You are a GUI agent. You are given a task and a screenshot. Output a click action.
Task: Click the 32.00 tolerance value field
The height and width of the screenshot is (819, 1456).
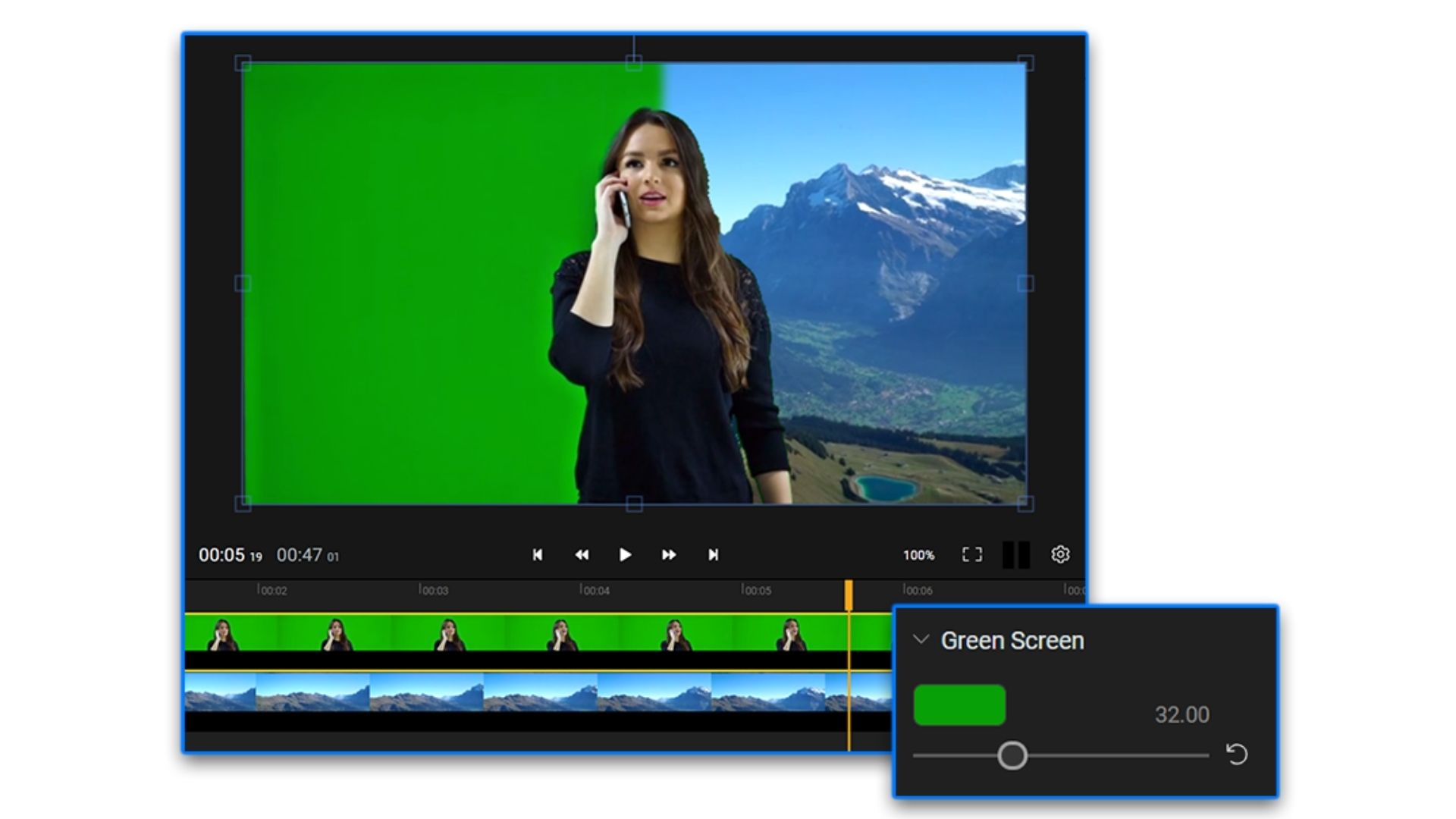pyautogui.click(x=1181, y=715)
